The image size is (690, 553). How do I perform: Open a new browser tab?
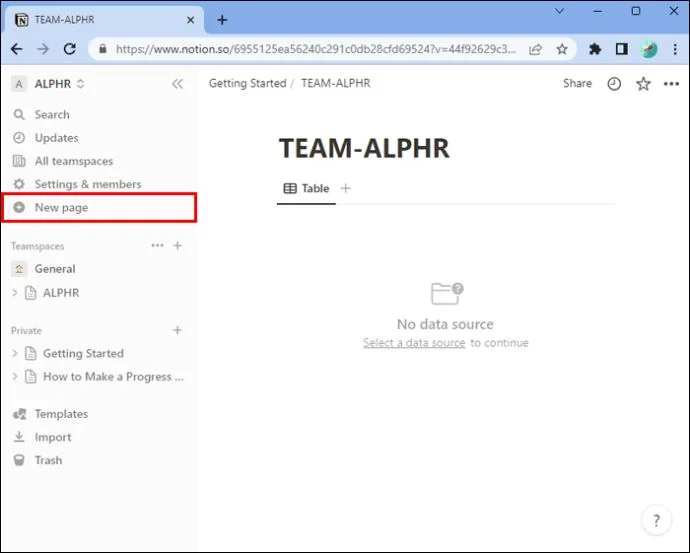(222, 20)
